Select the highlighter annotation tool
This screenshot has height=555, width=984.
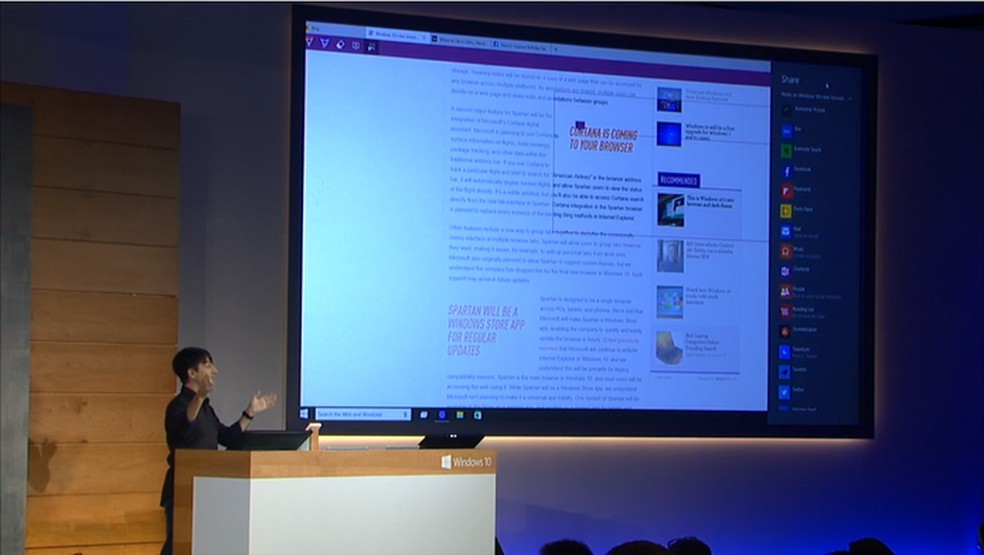pyautogui.click(x=325, y=44)
